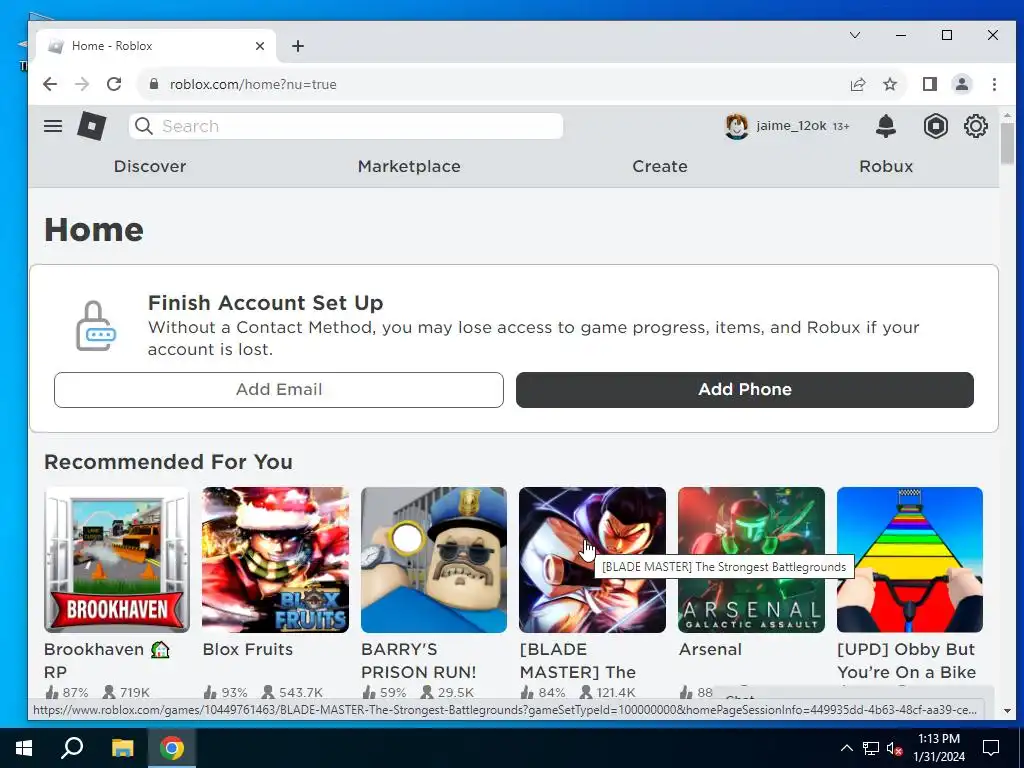Click the muted volume tray icon
1024x768 pixels.
click(x=894, y=748)
